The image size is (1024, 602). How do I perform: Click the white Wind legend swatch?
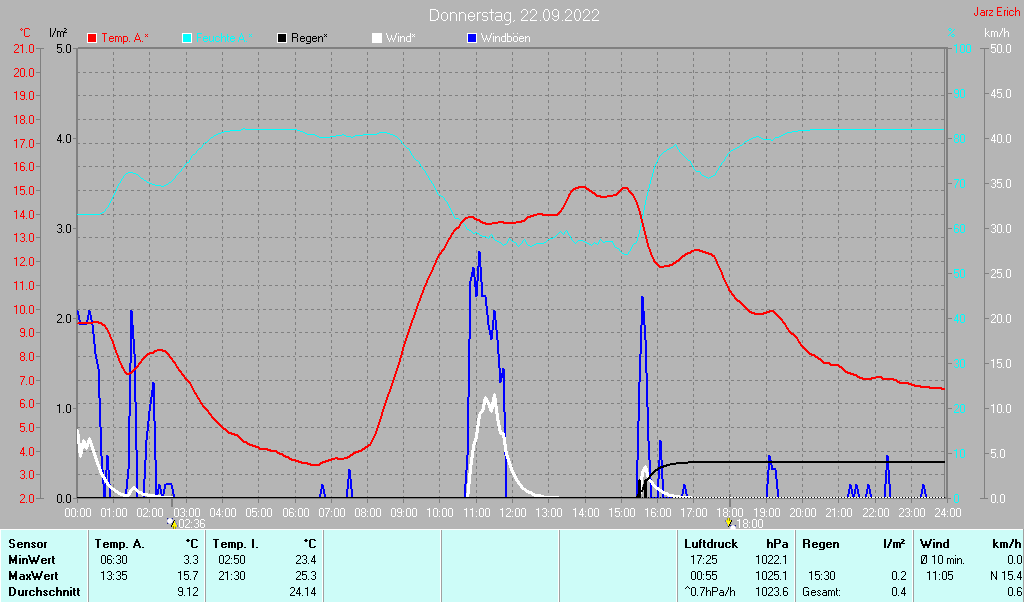377,39
